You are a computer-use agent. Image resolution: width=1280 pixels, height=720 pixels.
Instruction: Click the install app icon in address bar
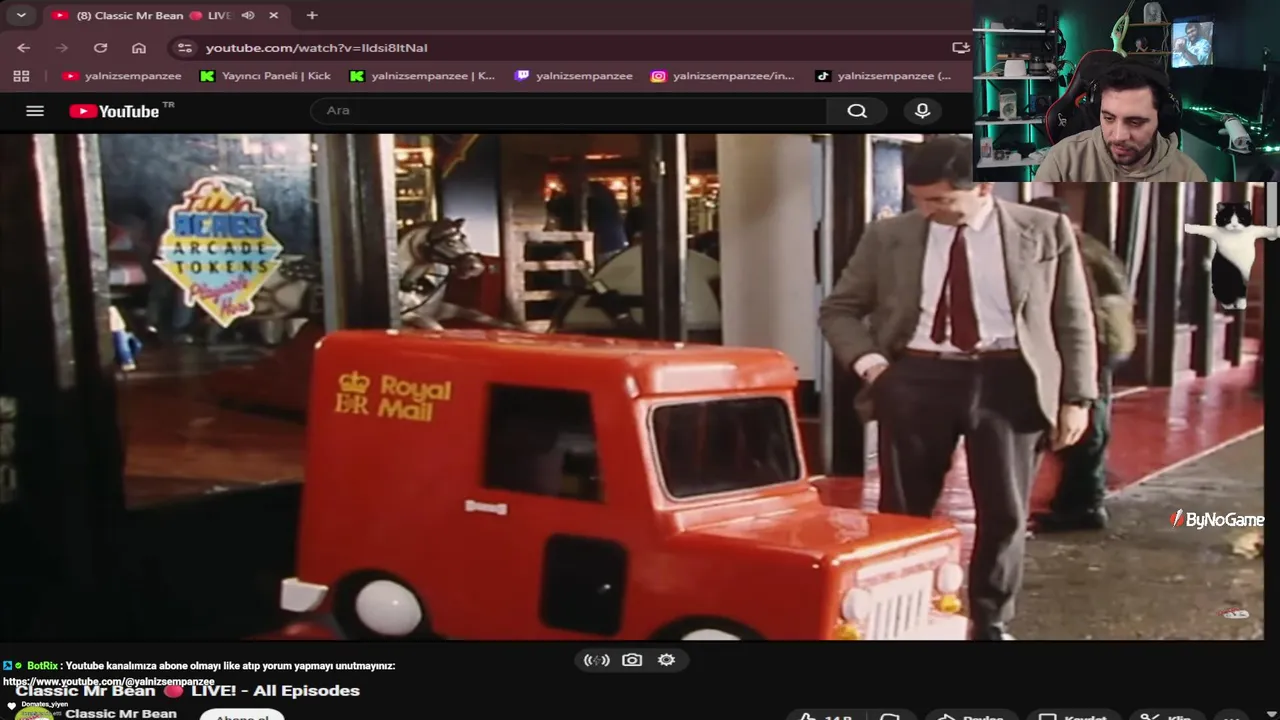pyautogui.click(x=960, y=48)
